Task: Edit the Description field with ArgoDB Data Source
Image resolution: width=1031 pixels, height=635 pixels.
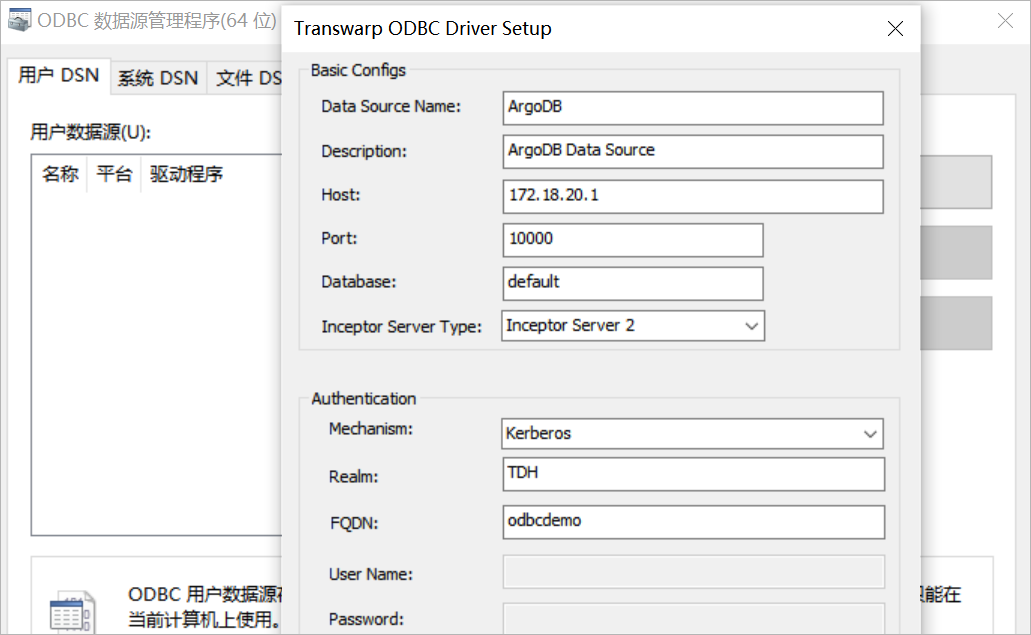Action: click(x=693, y=151)
